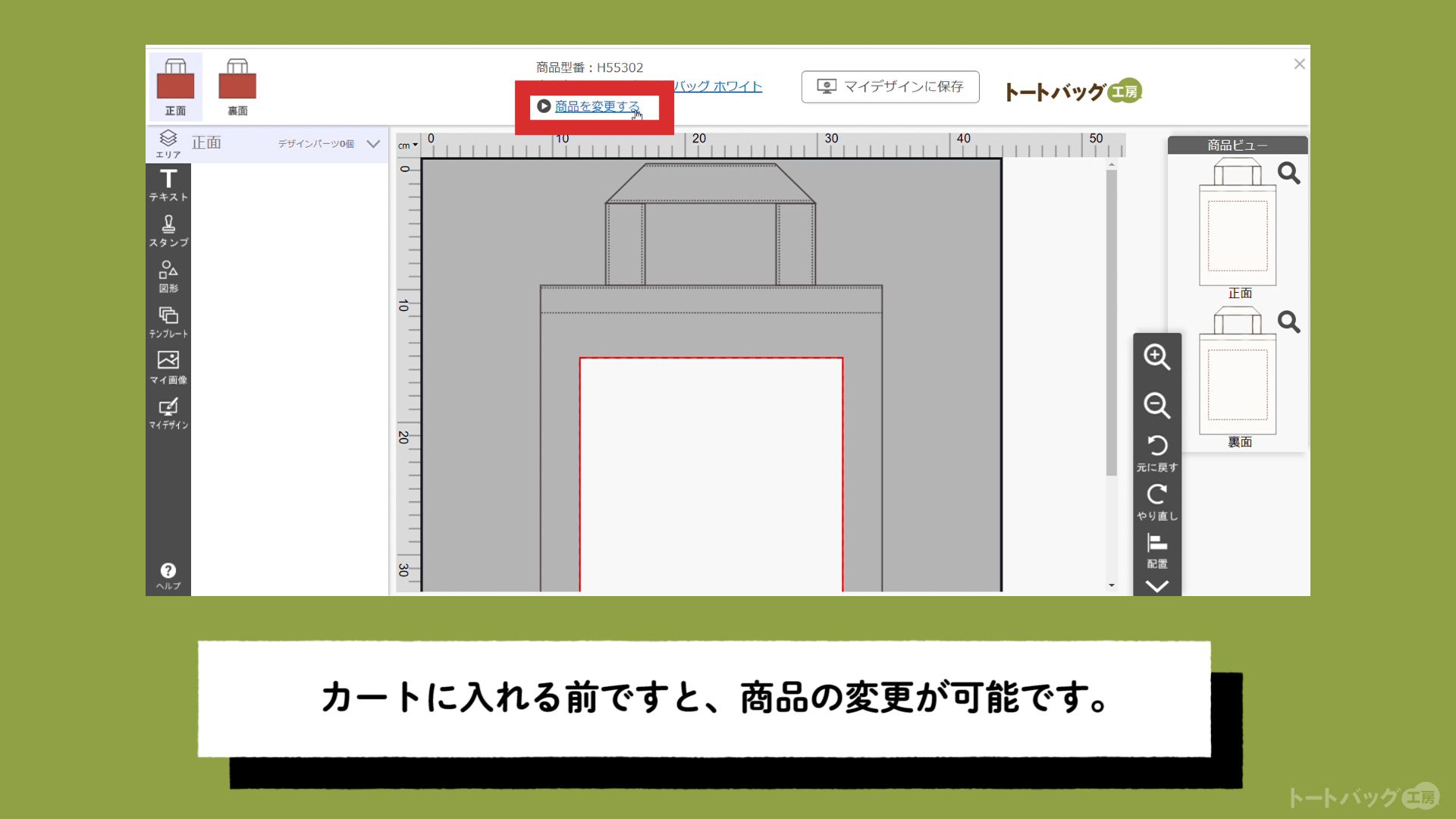Image resolution: width=1456 pixels, height=819 pixels.
Task: Magnify the 正面 product view
Action: pyautogui.click(x=1289, y=174)
